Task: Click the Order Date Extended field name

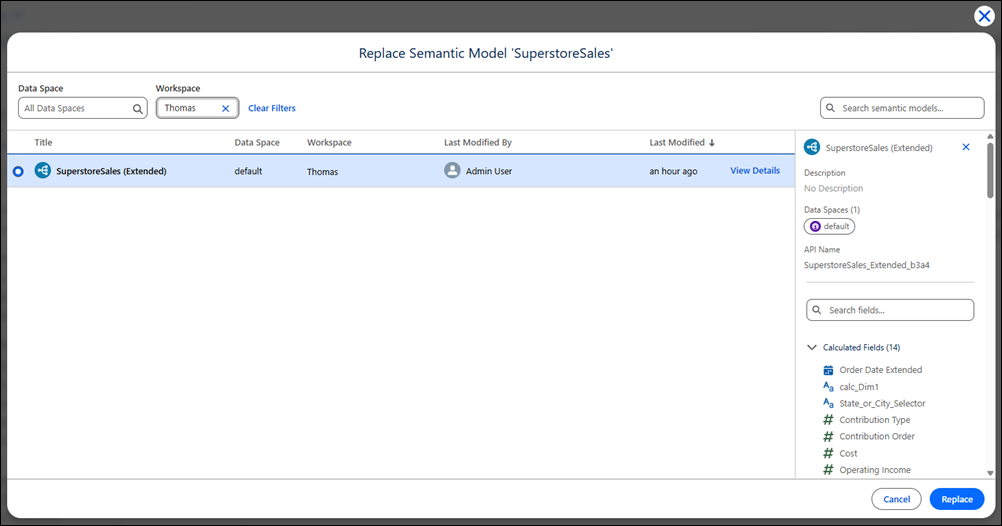Action: point(881,370)
